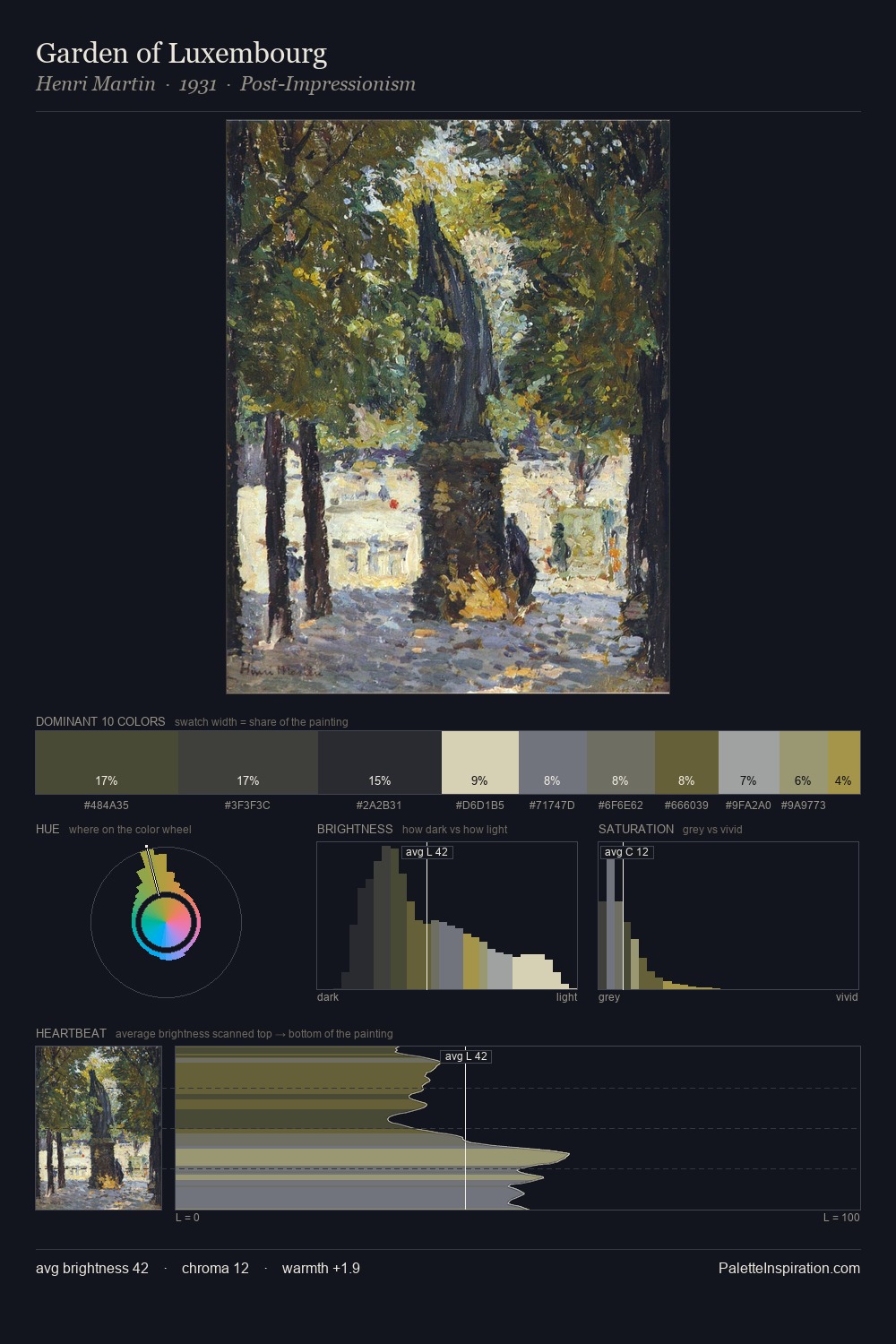Open the main Garden of Luxembourg painting
Screen dimensions: 896x1344
point(448,407)
